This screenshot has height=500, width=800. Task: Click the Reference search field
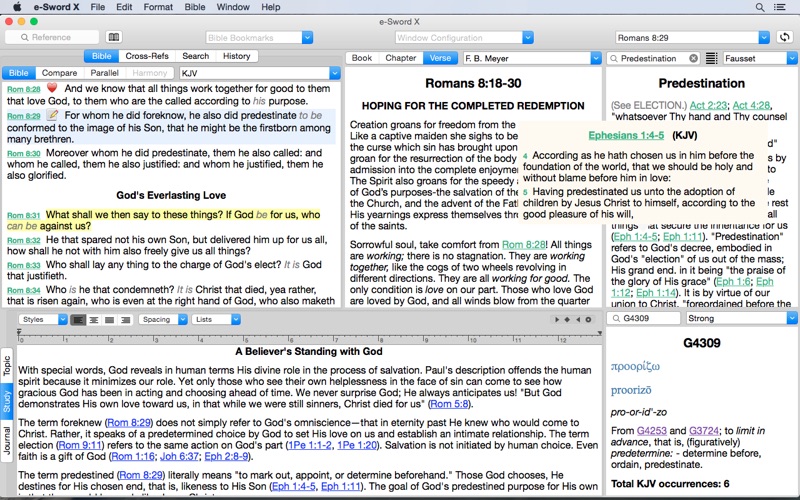click(52, 37)
